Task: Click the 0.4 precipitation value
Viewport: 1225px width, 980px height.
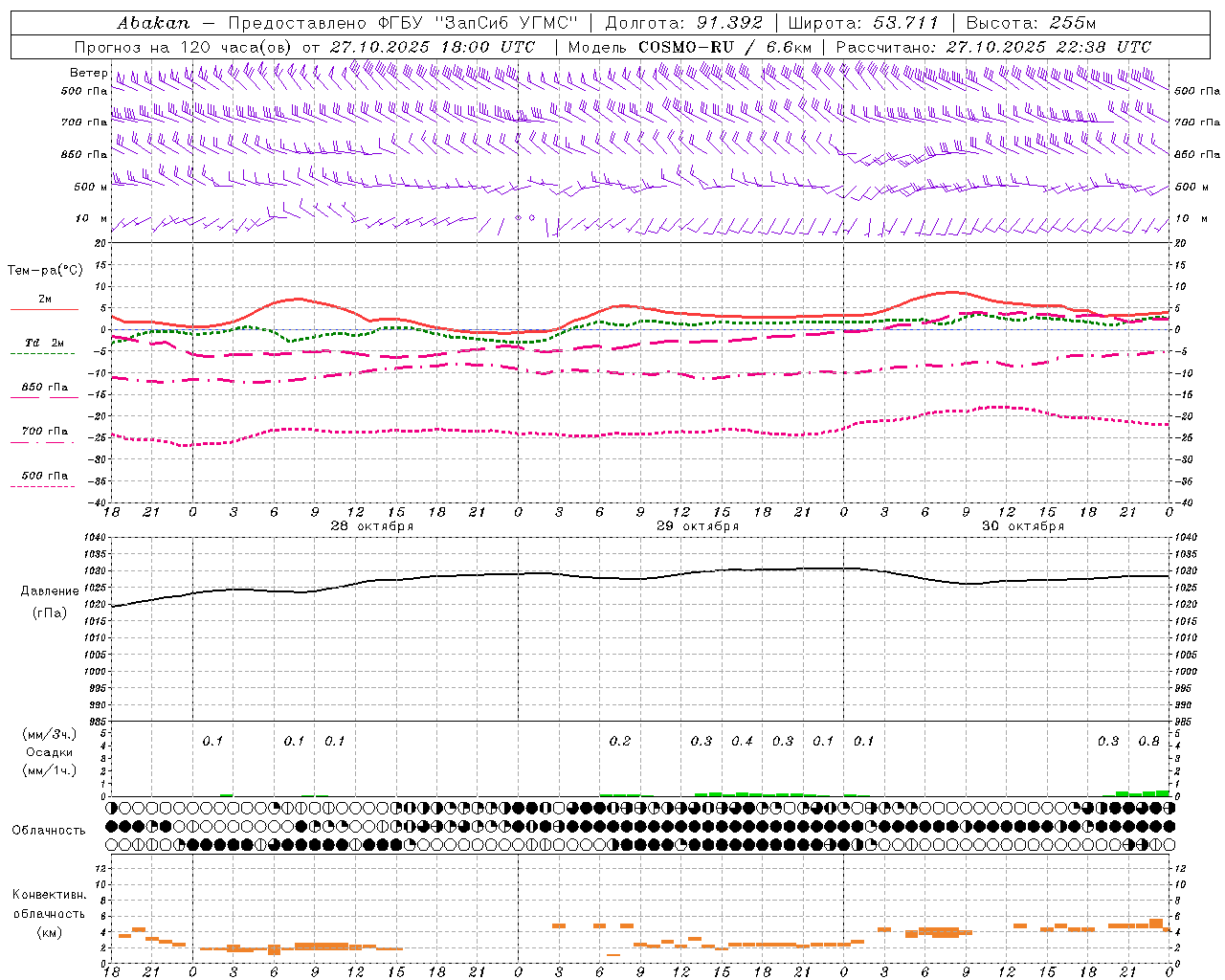Action: [x=742, y=741]
